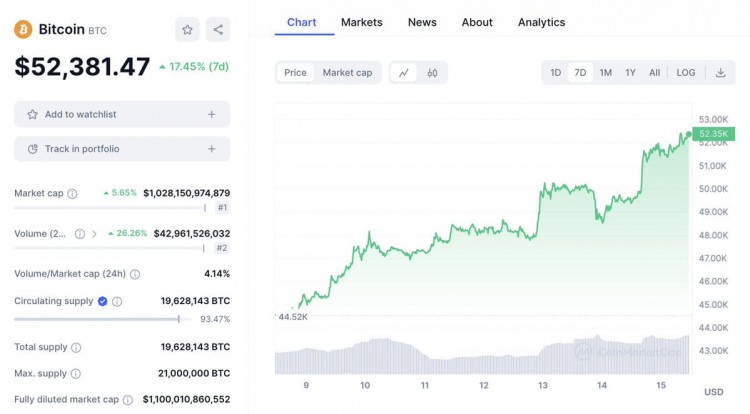The height and width of the screenshot is (414, 750).
Task: Click the volume rank #2 badge
Action: point(222,248)
